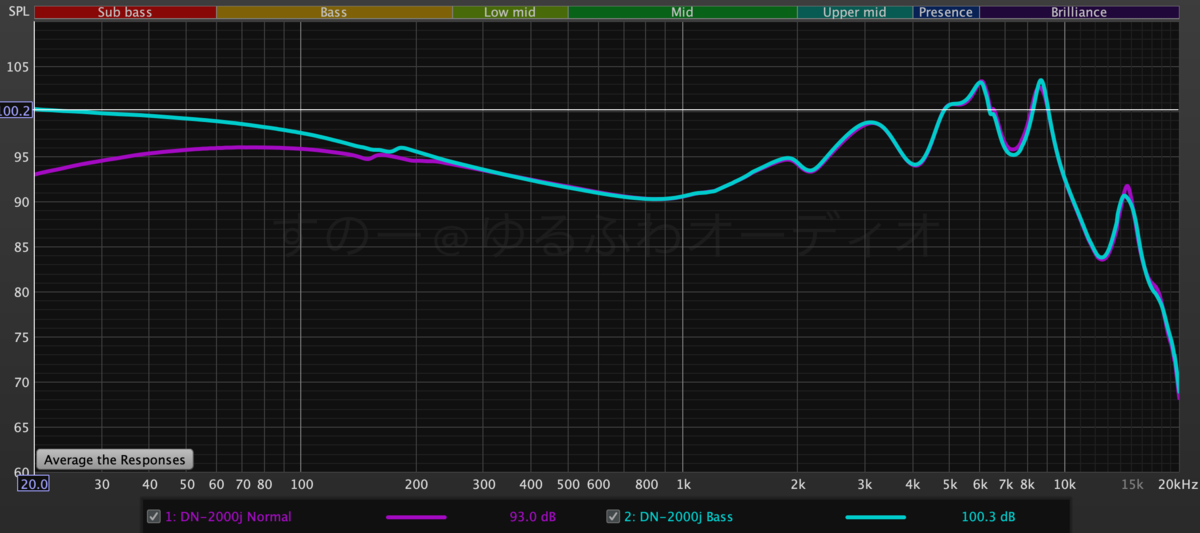The height and width of the screenshot is (533, 1200).
Task: Click the Bass band label
Action: coord(334,13)
